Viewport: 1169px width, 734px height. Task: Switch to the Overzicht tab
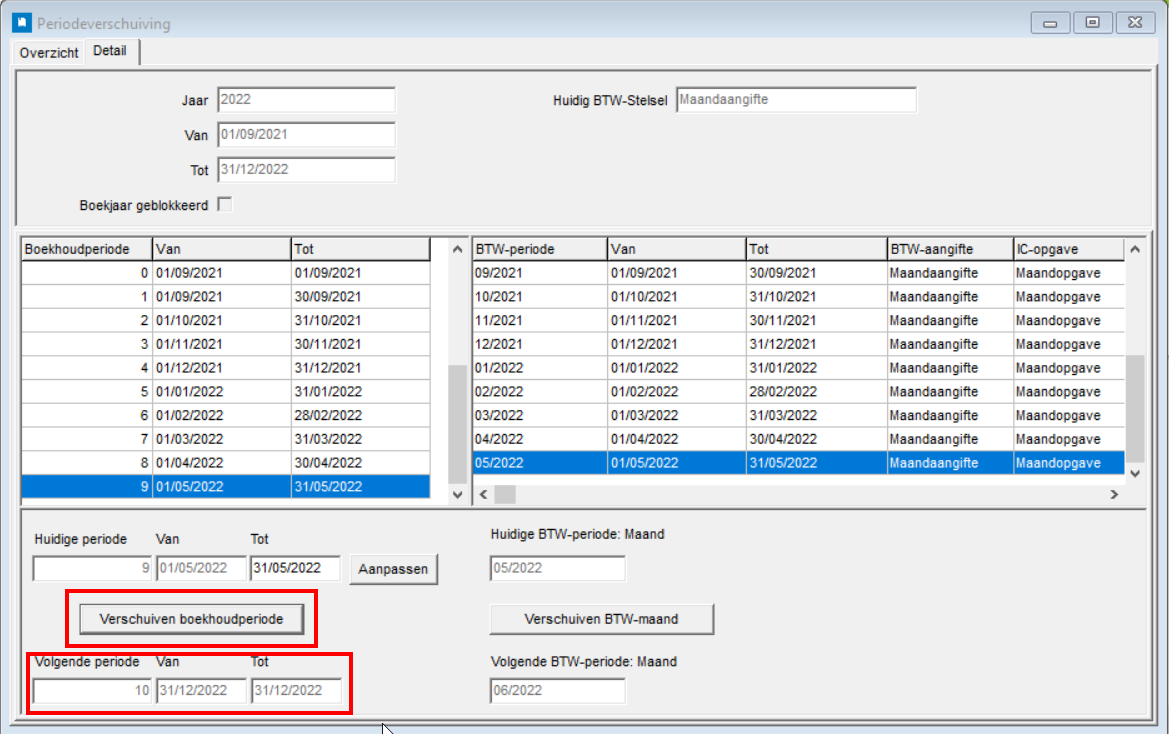[49, 52]
